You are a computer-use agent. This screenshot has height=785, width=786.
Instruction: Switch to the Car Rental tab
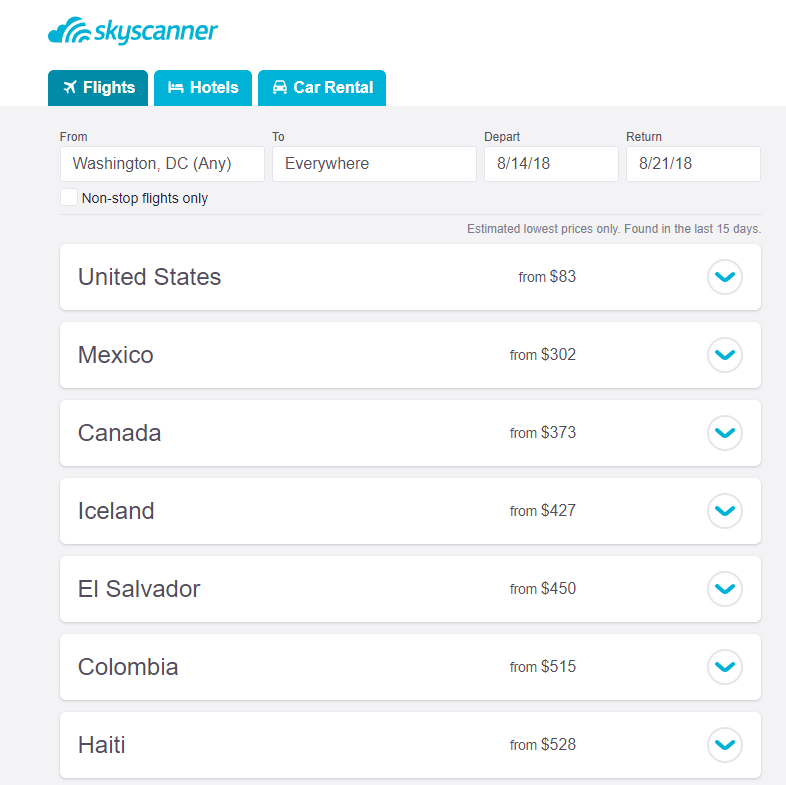coord(322,88)
